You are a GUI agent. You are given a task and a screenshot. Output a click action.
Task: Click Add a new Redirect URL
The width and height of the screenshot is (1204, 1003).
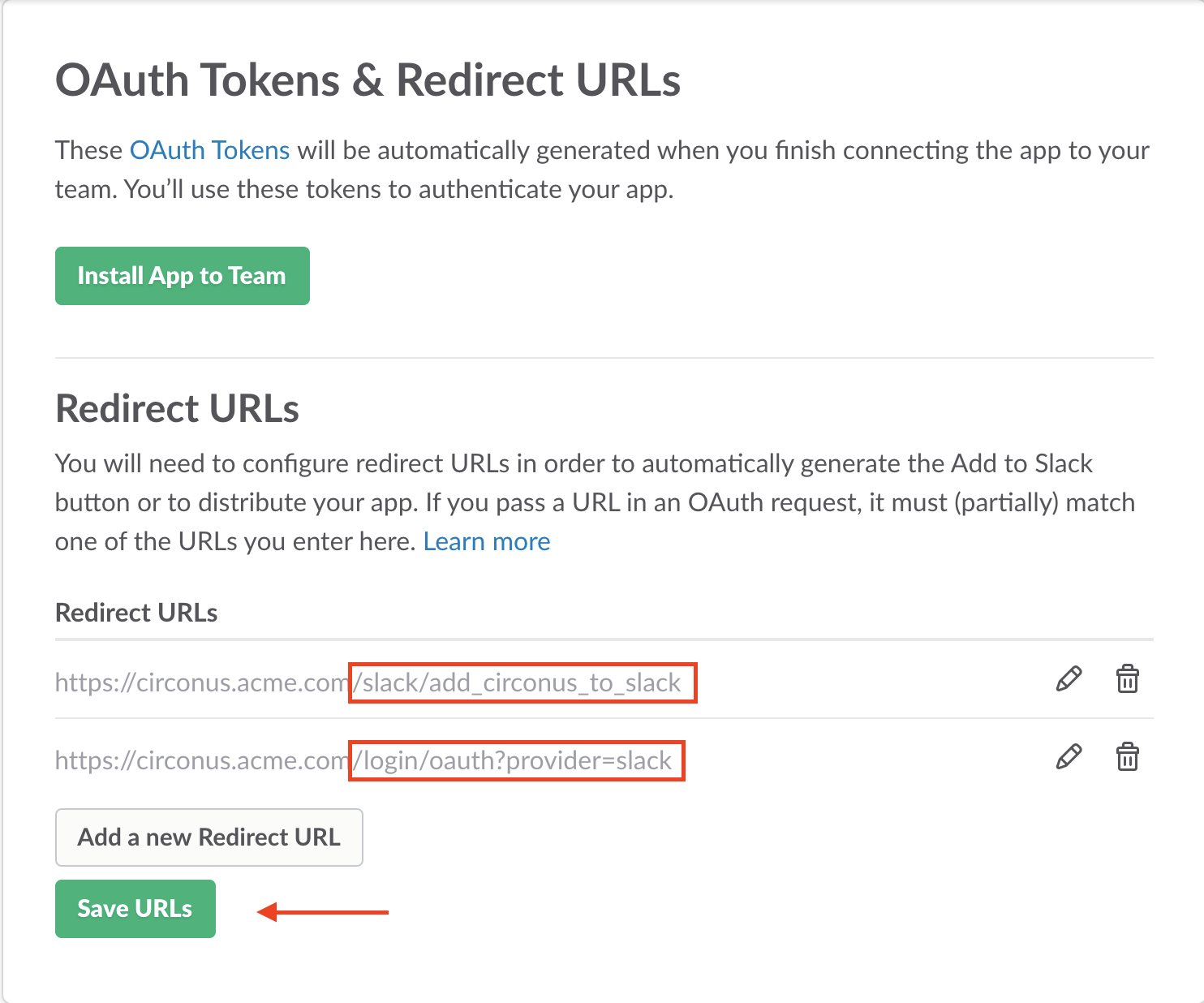[209, 837]
